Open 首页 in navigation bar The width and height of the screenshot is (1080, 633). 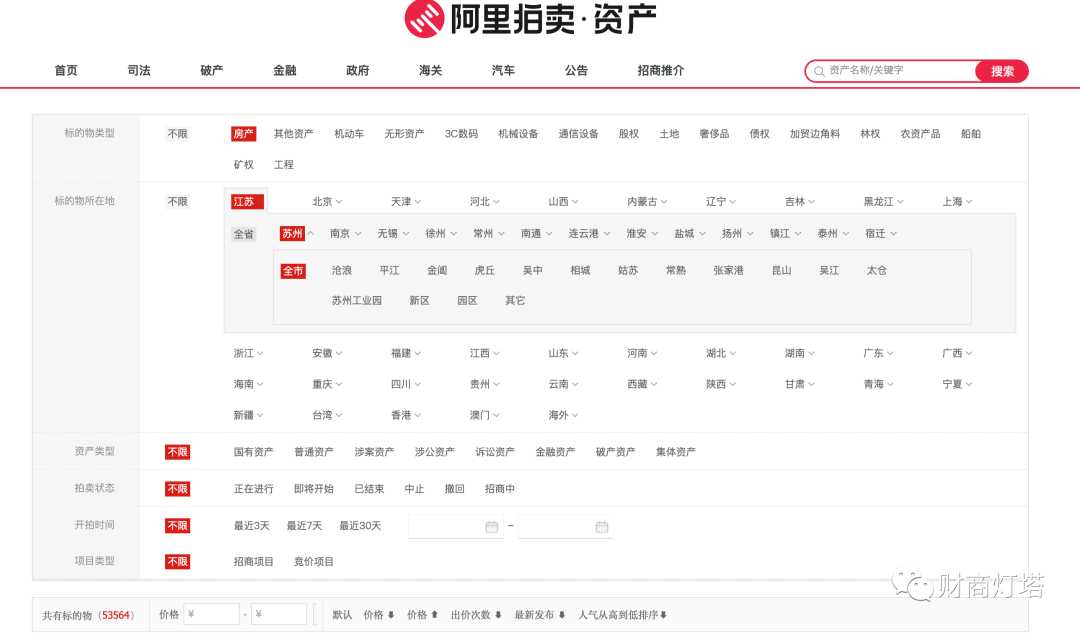(66, 70)
